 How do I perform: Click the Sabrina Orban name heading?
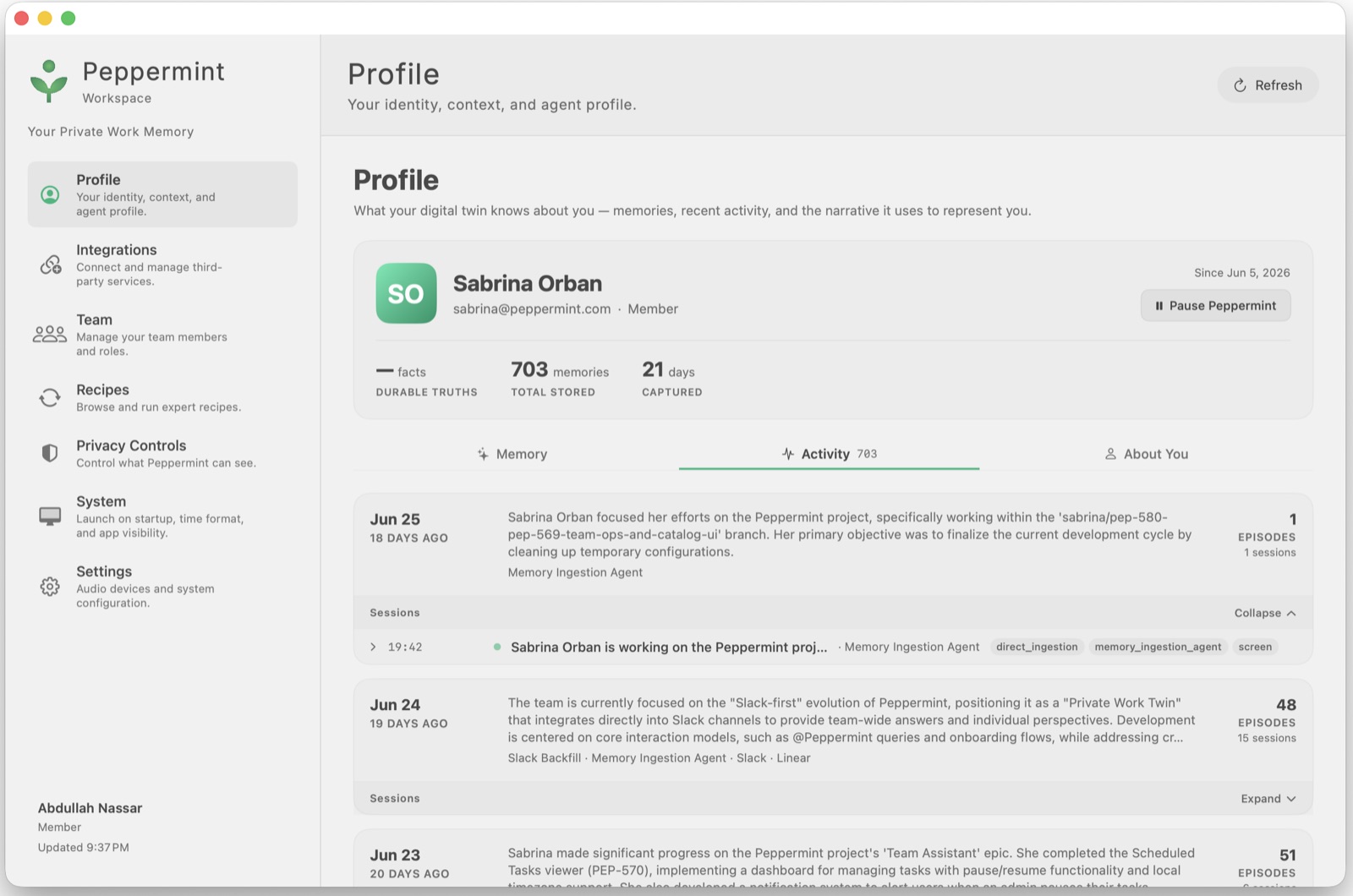pos(528,283)
